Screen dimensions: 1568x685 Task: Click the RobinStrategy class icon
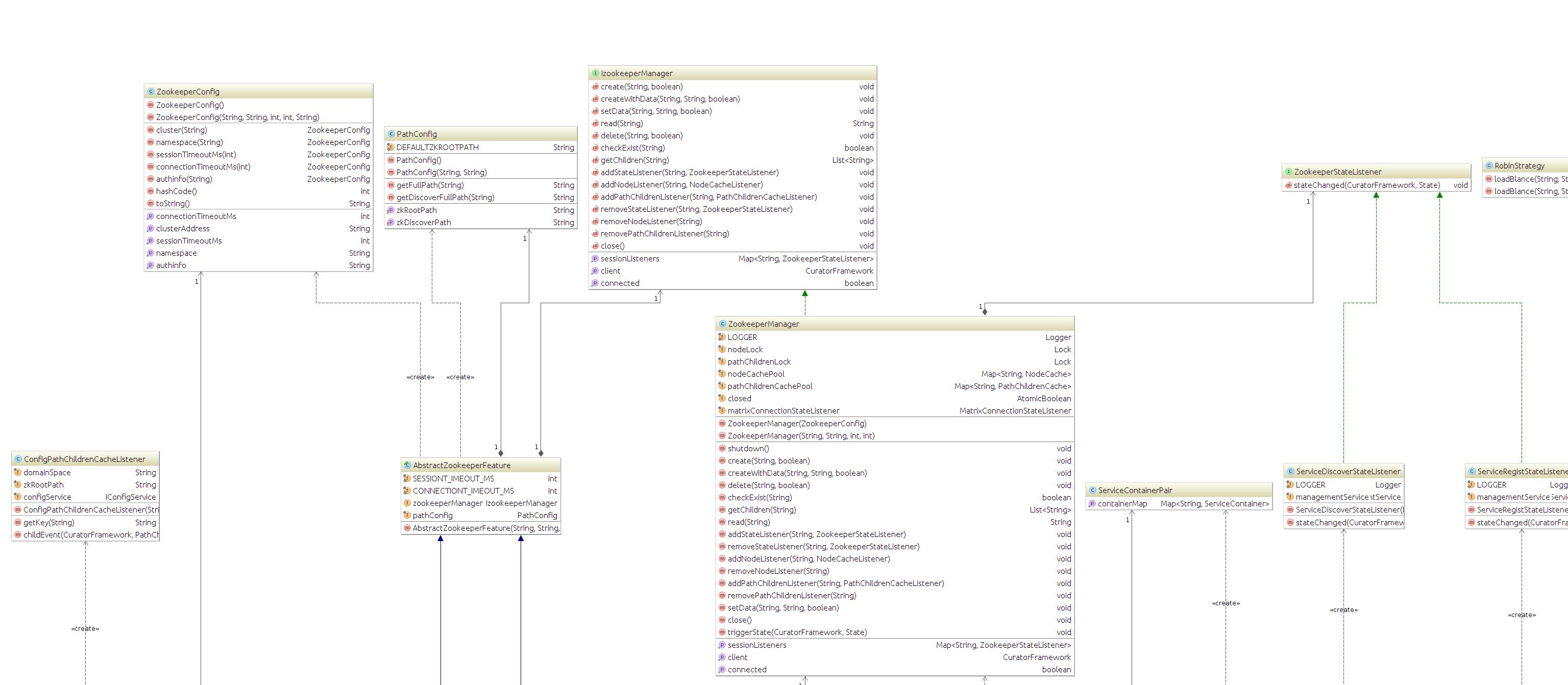pyautogui.click(x=1489, y=166)
